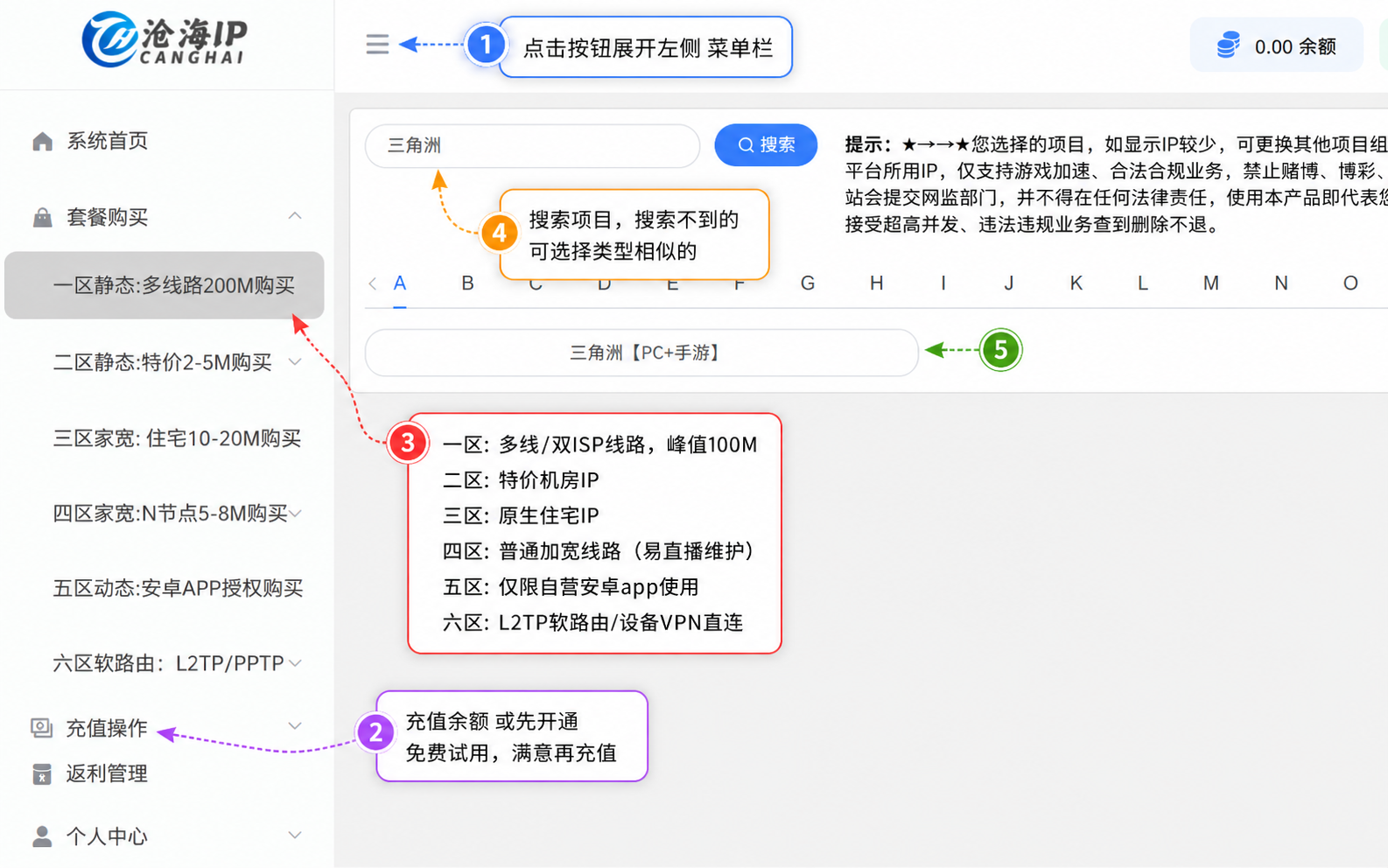The image size is (1388, 868).
Task: Click the icon beside 充值操作
Action: click(41, 728)
